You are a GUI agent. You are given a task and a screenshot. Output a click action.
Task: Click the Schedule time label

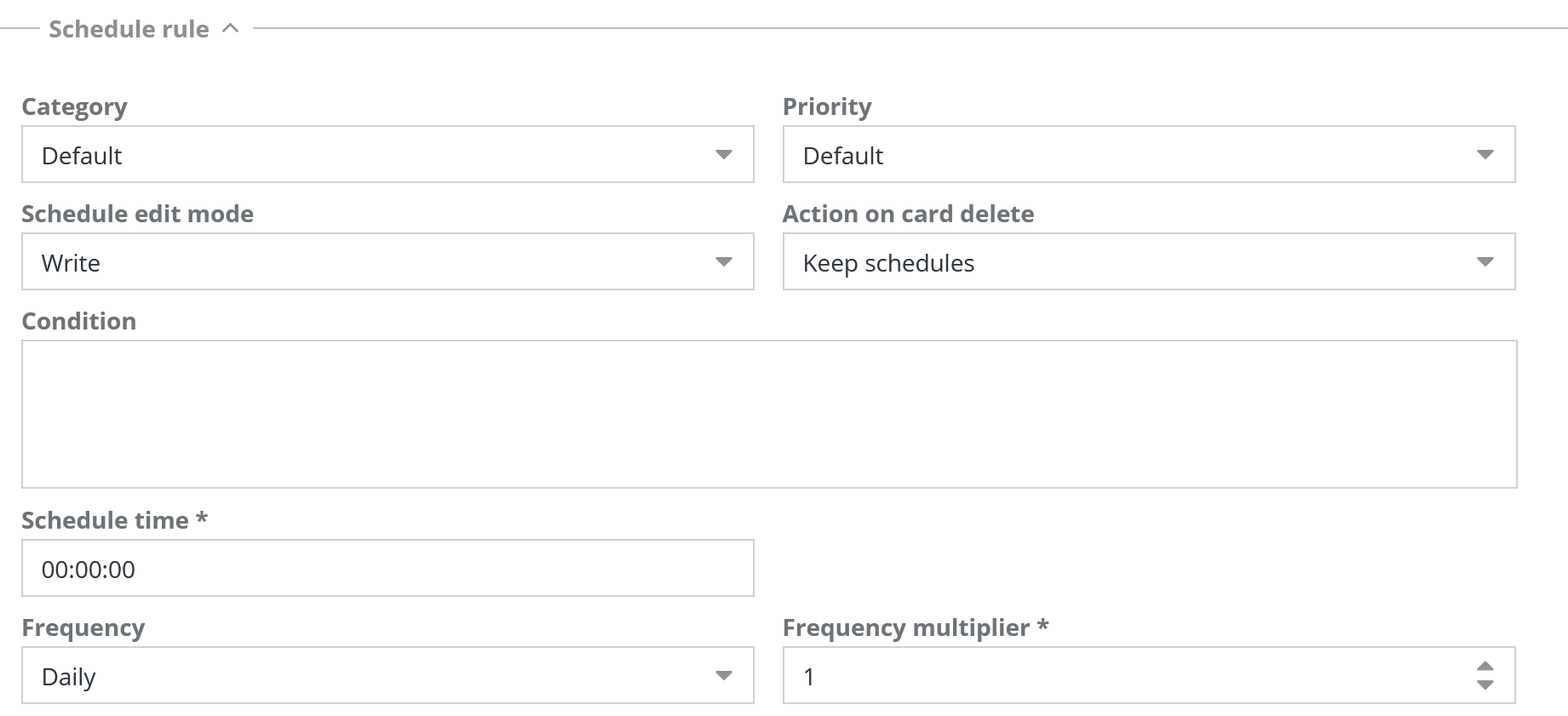tap(105, 520)
